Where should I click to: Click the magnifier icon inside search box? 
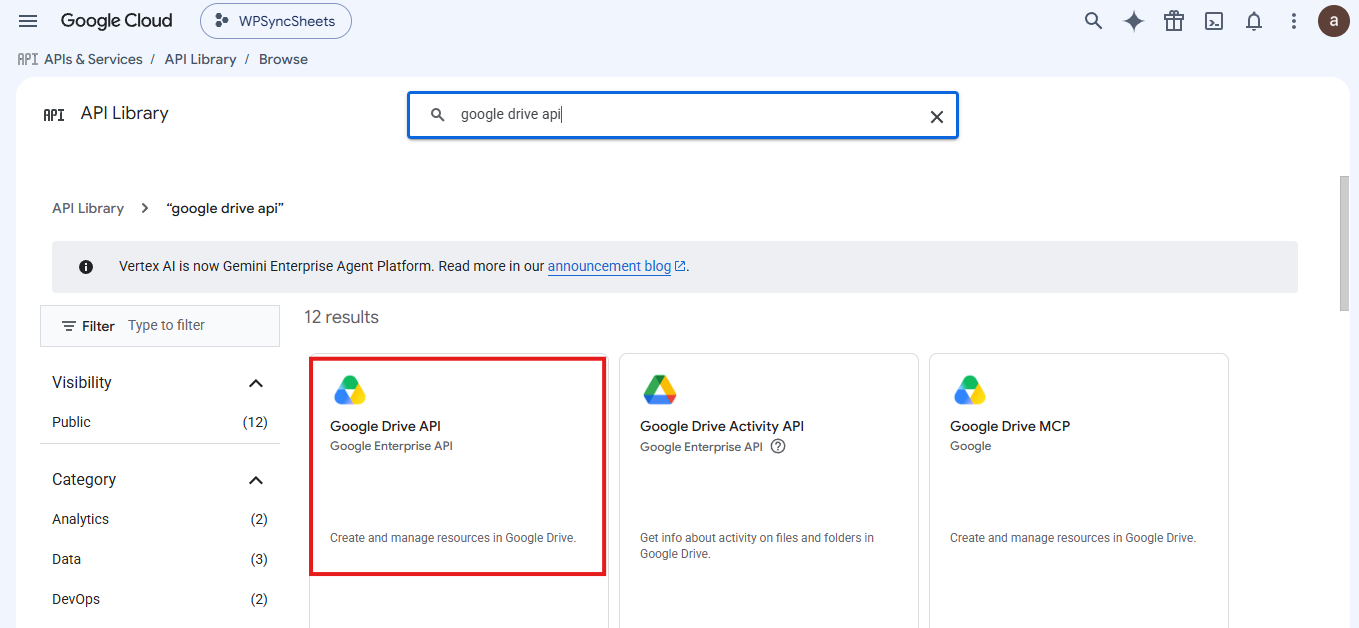coord(437,115)
